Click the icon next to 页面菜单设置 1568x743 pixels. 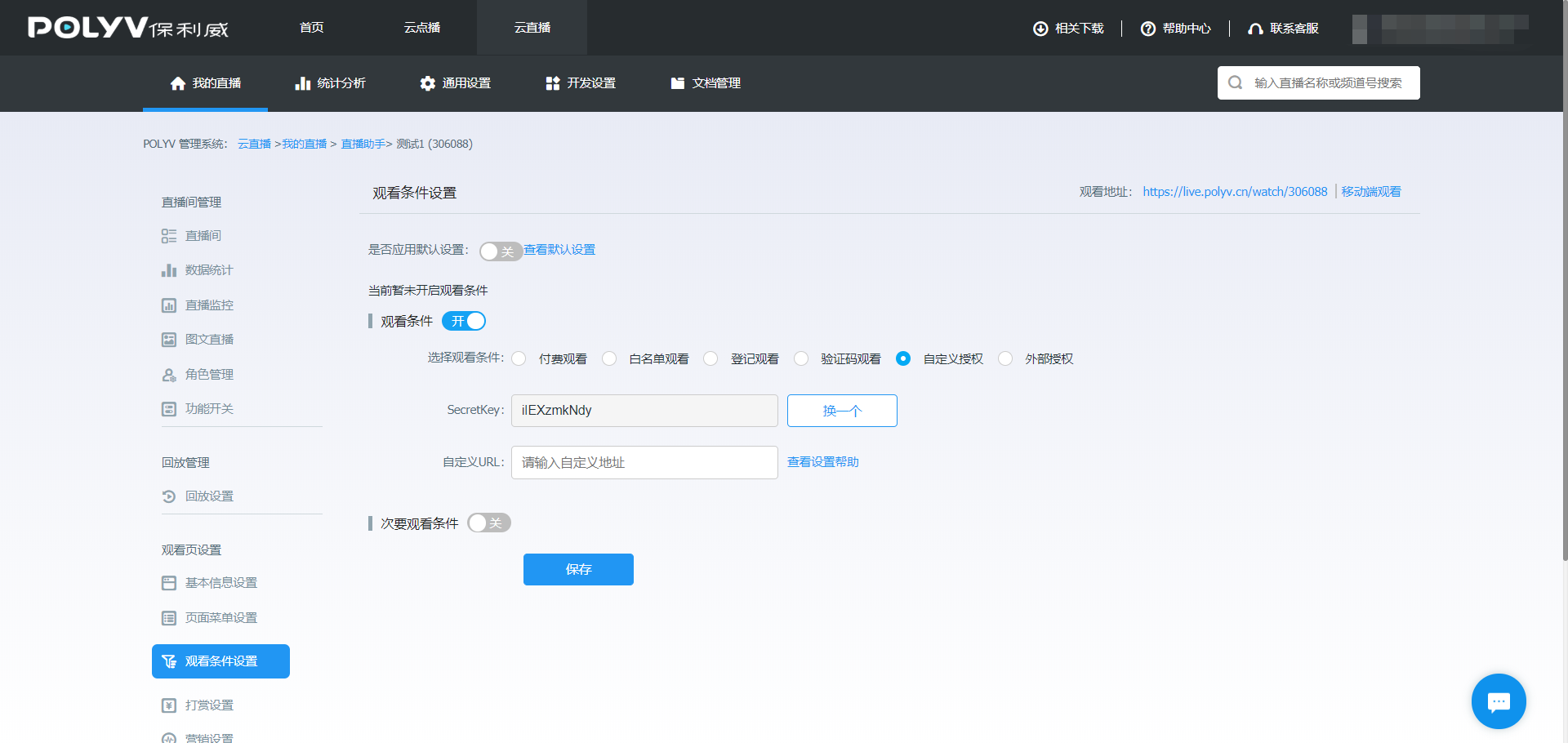pyautogui.click(x=169, y=618)
